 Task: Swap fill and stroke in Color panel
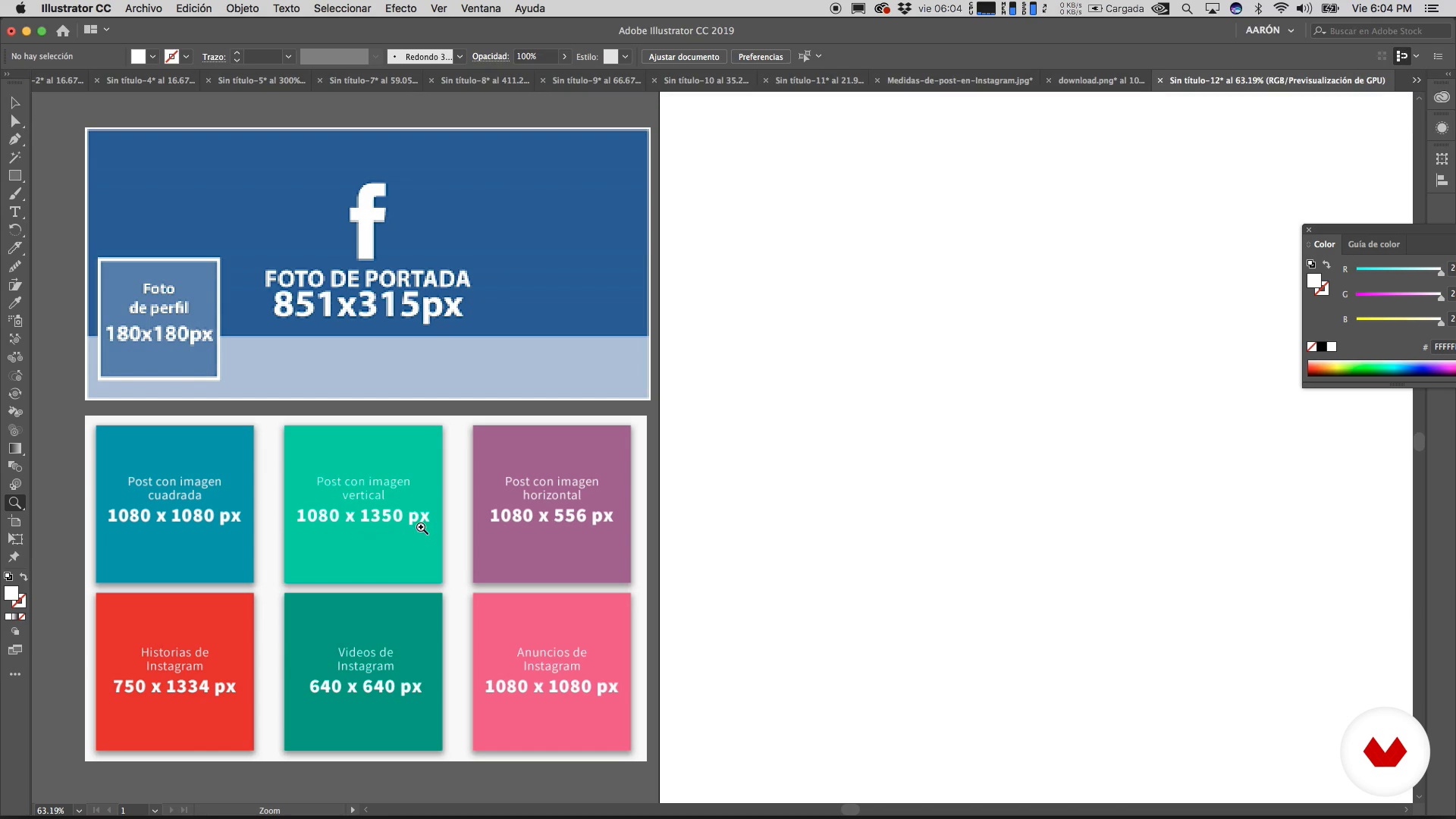pos(1326,265)
